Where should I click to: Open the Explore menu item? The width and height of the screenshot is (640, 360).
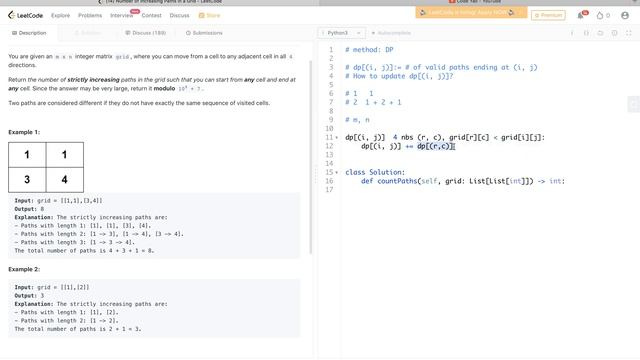[x=60, y=16]
